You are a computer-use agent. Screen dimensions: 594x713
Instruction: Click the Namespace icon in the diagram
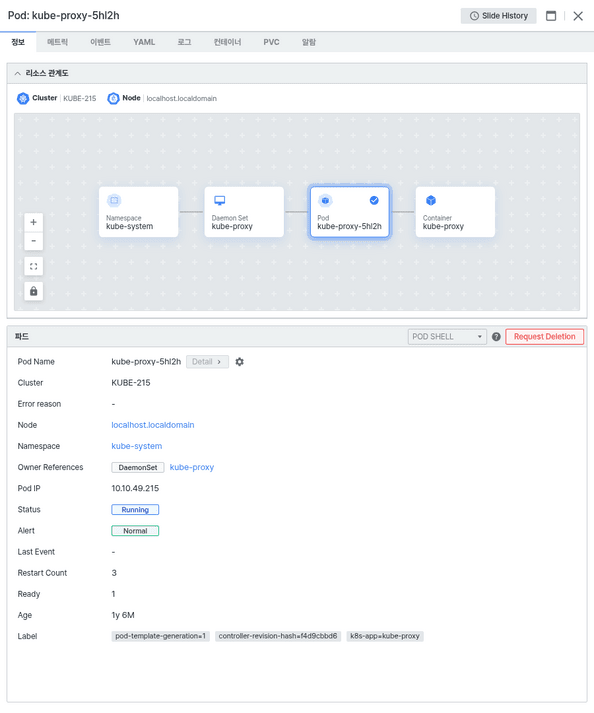pos(114,200)
